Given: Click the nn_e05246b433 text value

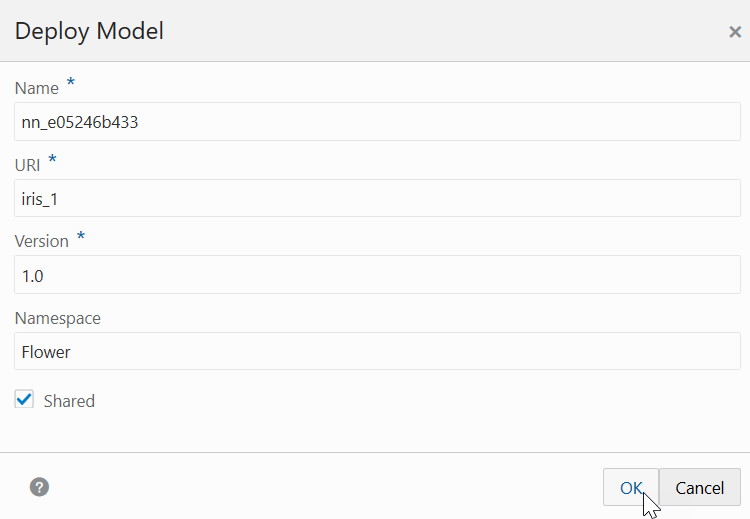Looking at the screenshot, I should [80, 122].
